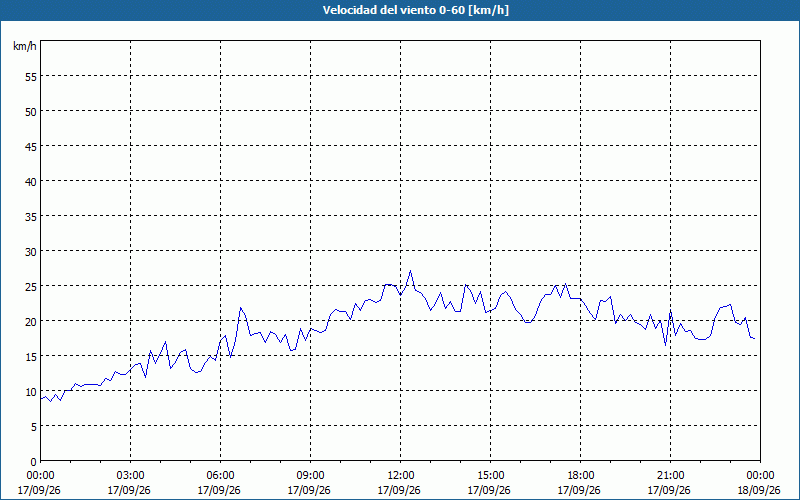Screen dimensions: 800x500
Task: Click the 06:00 time label
Action: click(x=220, y=476)
